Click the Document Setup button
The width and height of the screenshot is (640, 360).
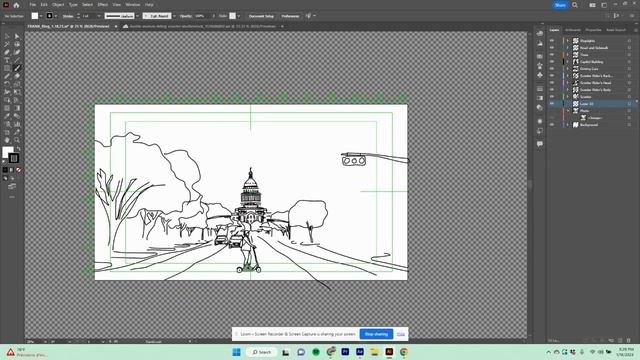click(261, 16)
